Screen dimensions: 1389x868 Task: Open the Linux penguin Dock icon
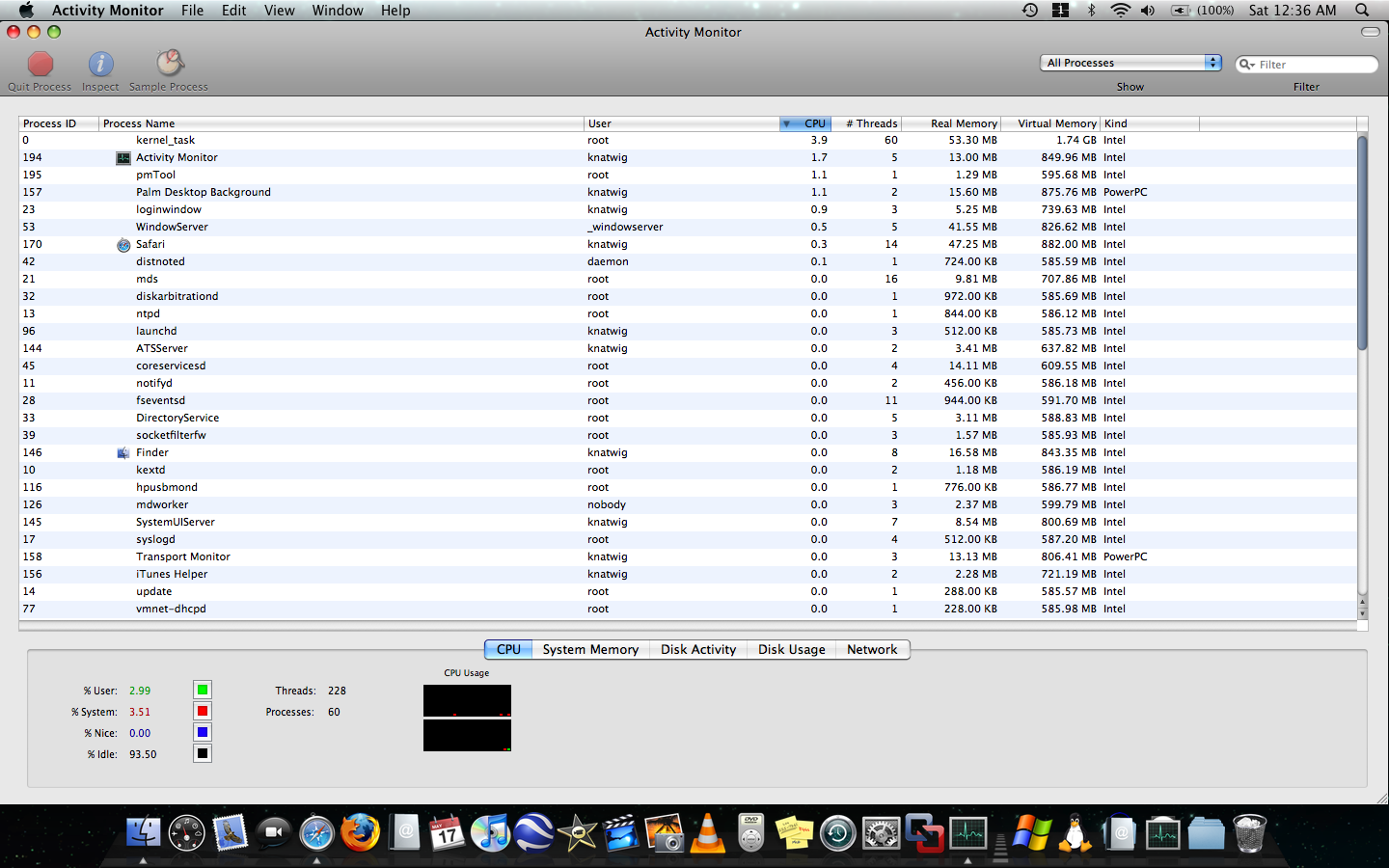(x=1075, y=832)
